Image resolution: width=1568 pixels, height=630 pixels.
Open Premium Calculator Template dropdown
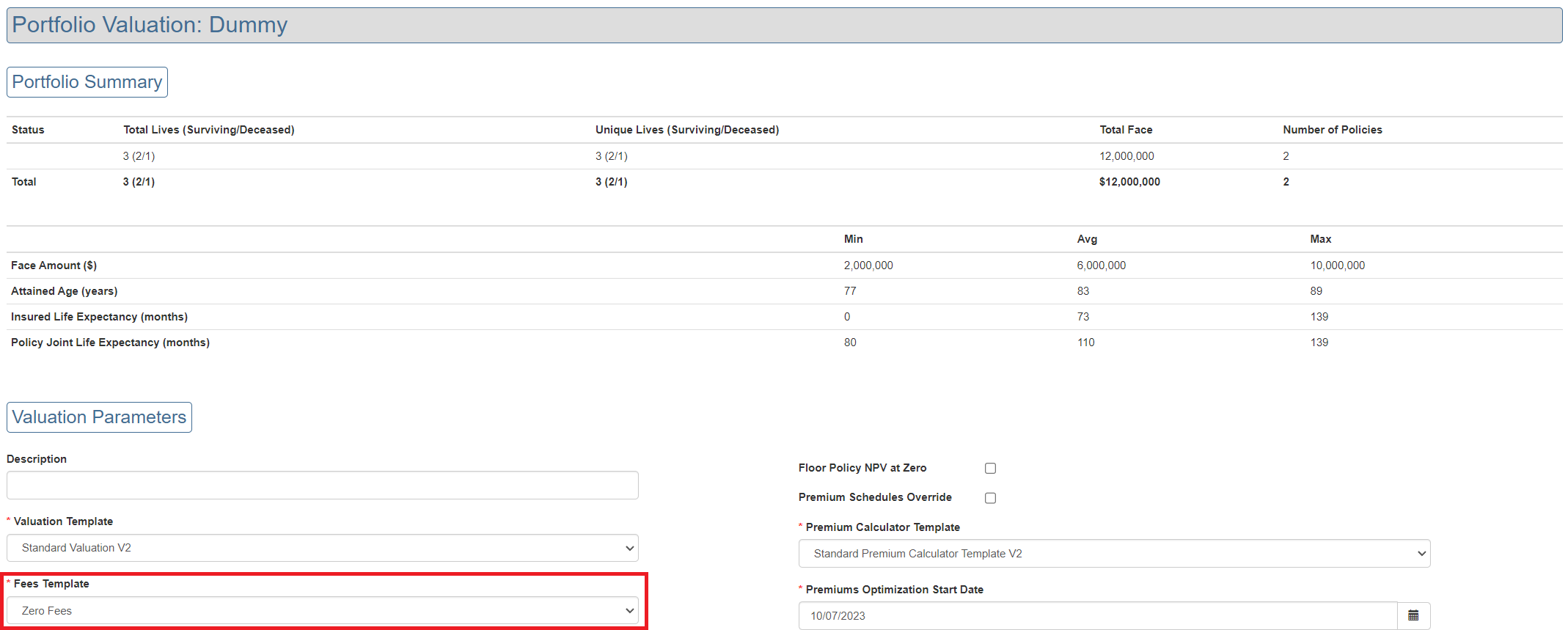1113,554
